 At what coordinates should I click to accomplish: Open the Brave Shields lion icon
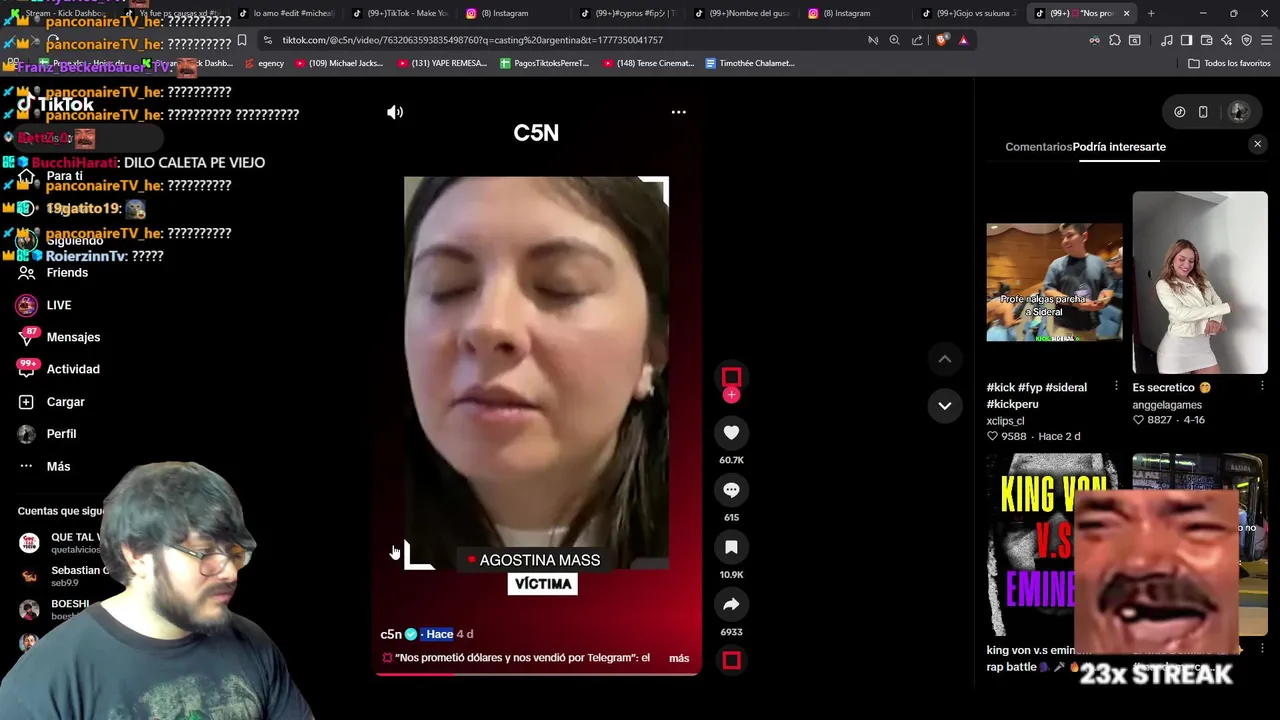click(942, 40)
